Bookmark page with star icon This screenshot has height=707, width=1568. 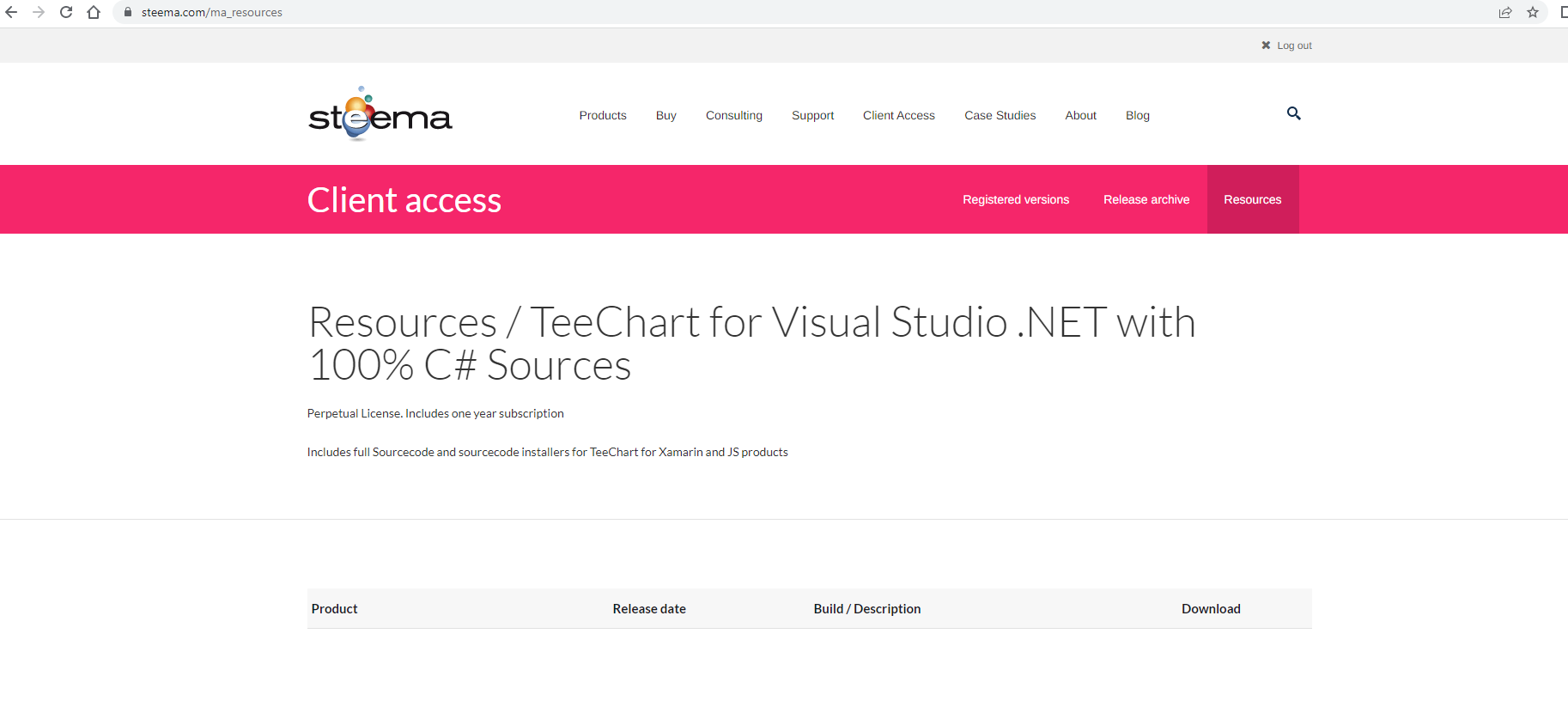(1533, 12)
